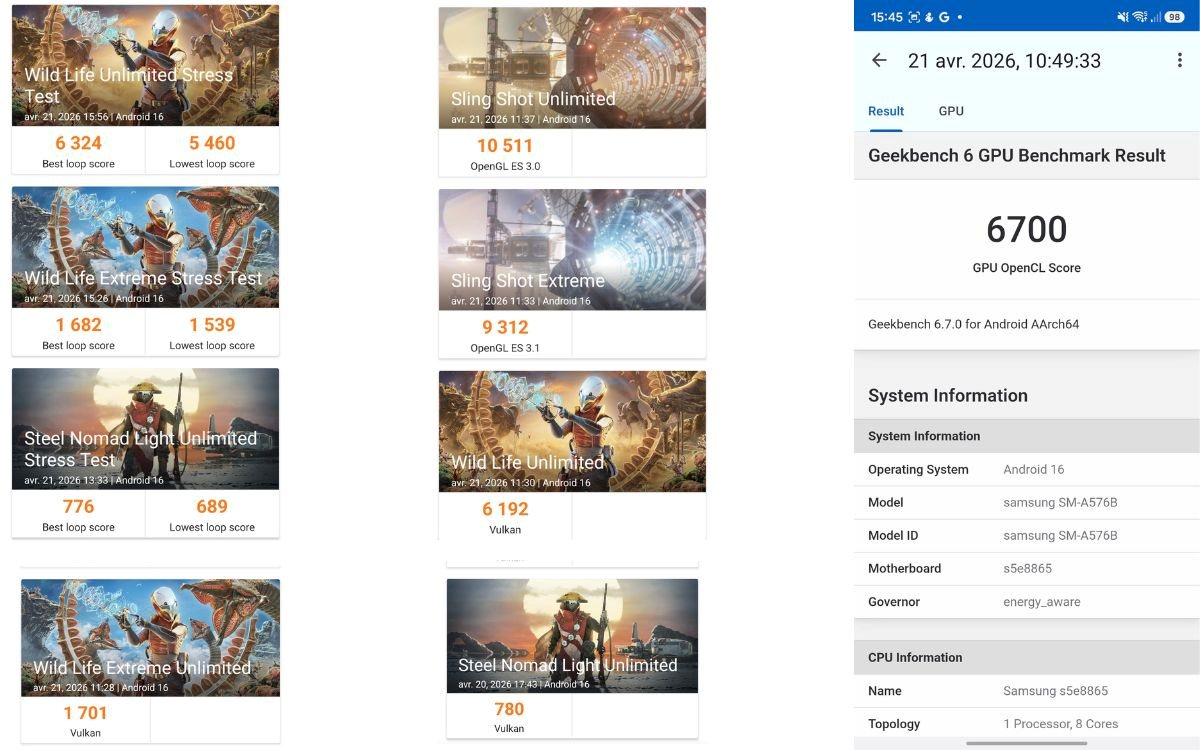This screenshot has width=1200, height=750.
Task: Tap the status bar clock 15:45
Action: (x=886, y=17)
